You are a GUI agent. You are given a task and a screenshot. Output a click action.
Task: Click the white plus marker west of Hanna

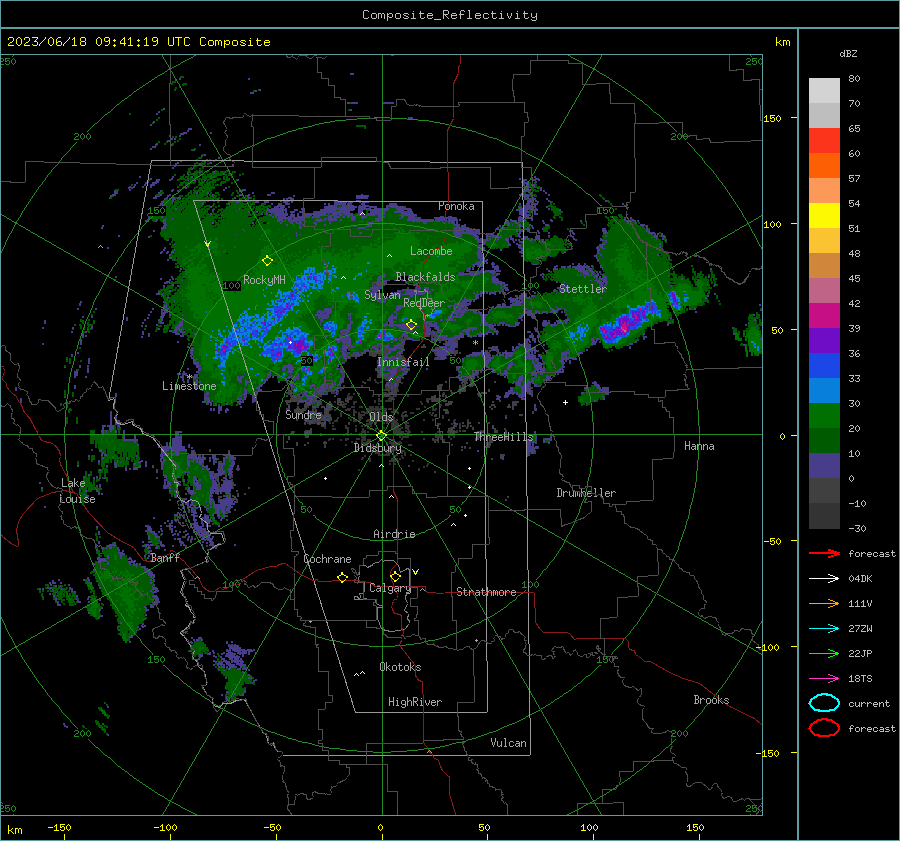(x=565, y=402)
